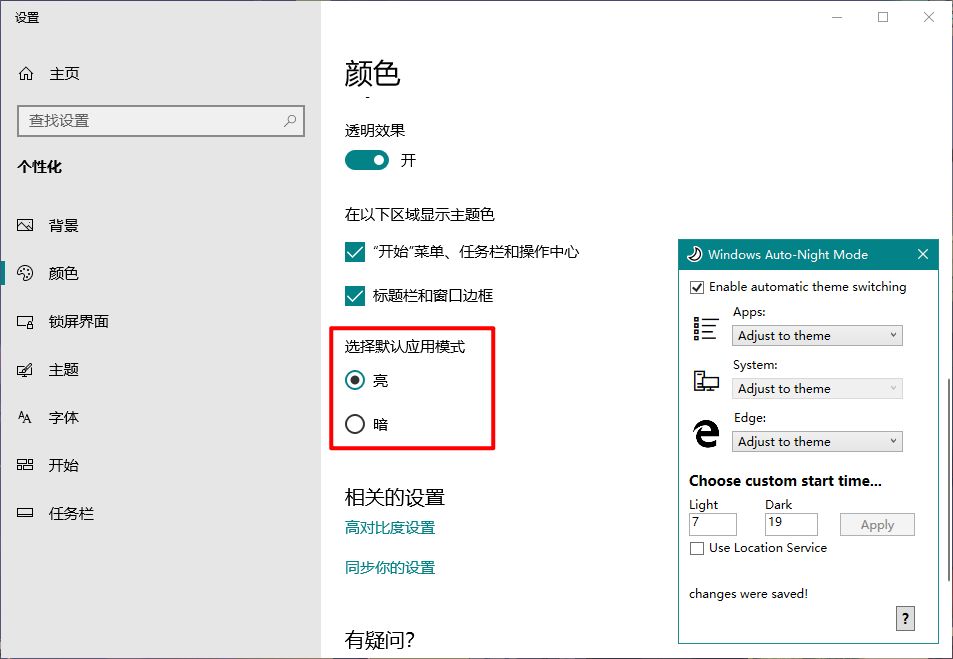The width and height of the screenshot is (953, 659).
Task: Click the Dark start time input field
Action: [x=791, y=525]
